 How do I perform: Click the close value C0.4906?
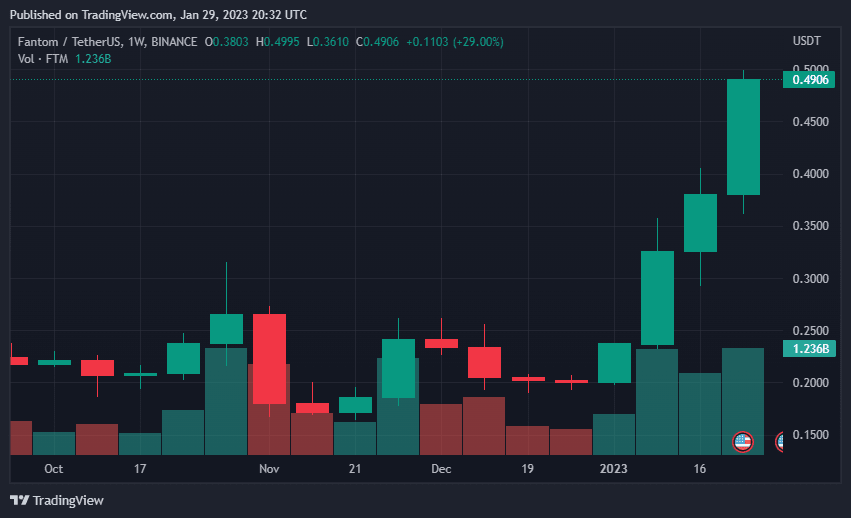point(377,42)
